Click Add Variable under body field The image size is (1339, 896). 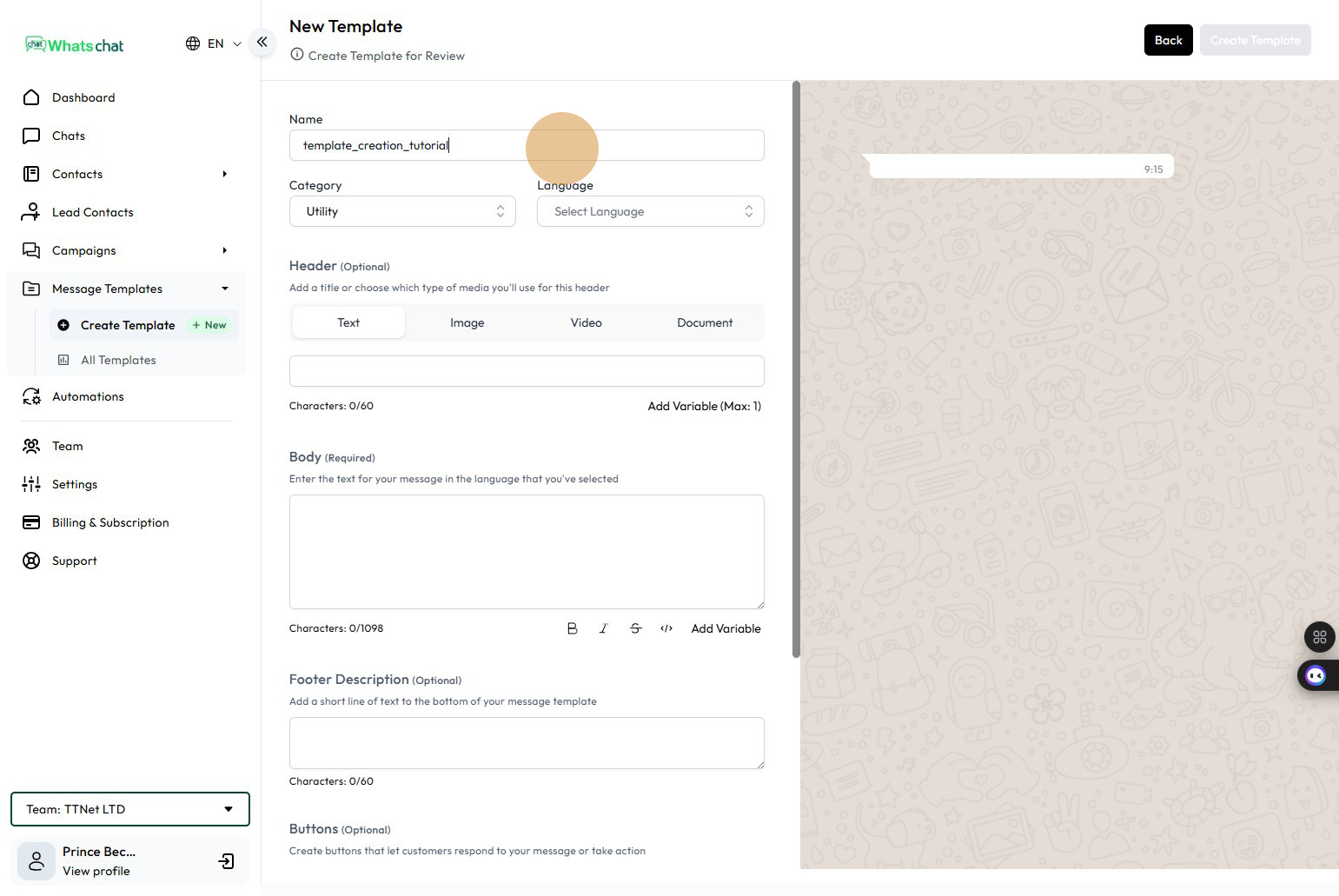726,628
